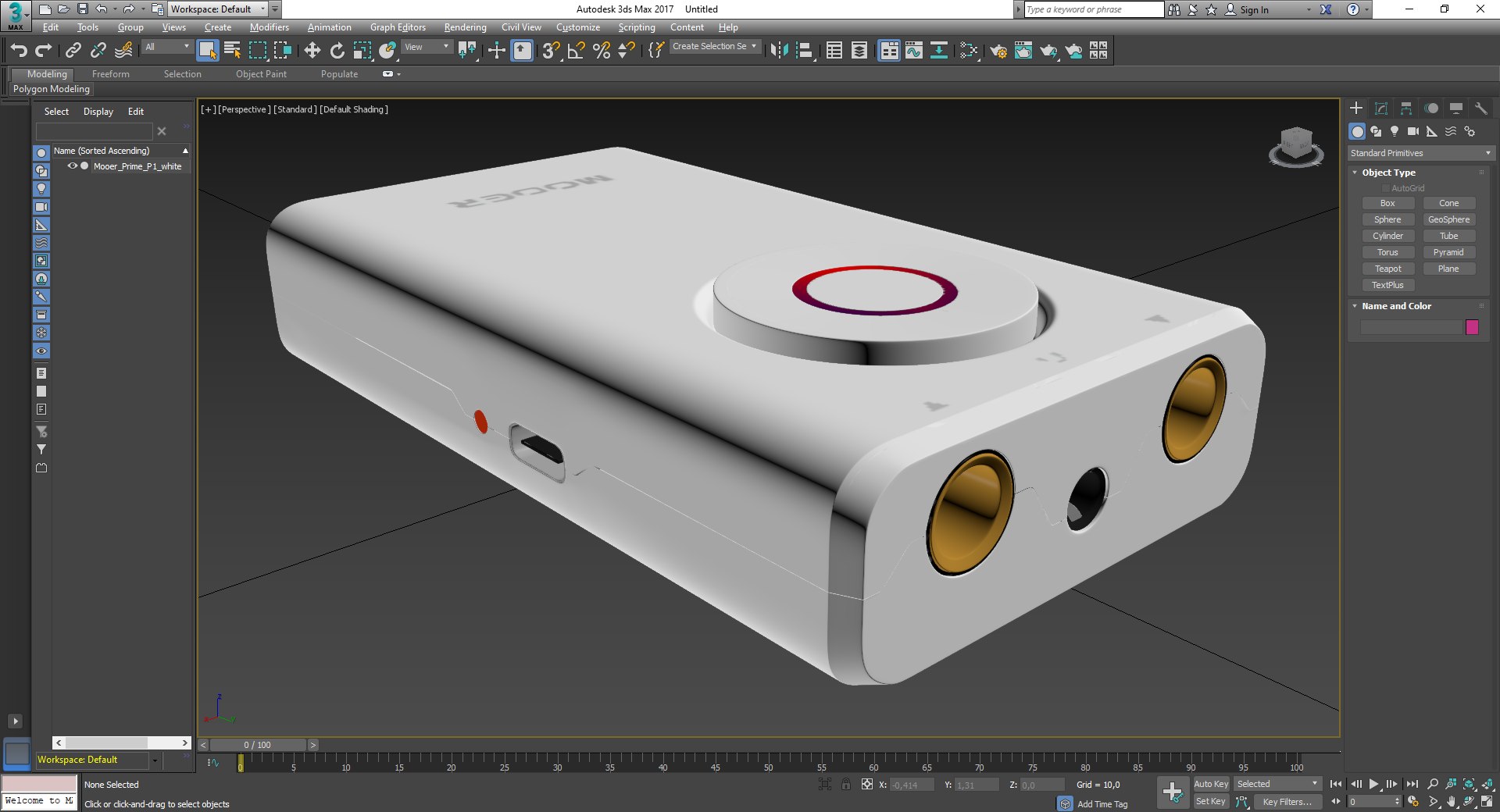Viewport: 1500px width, 812px height.
Task: Click the Auto Key button
Action: pyautogui.click(x=1211, y=784)
